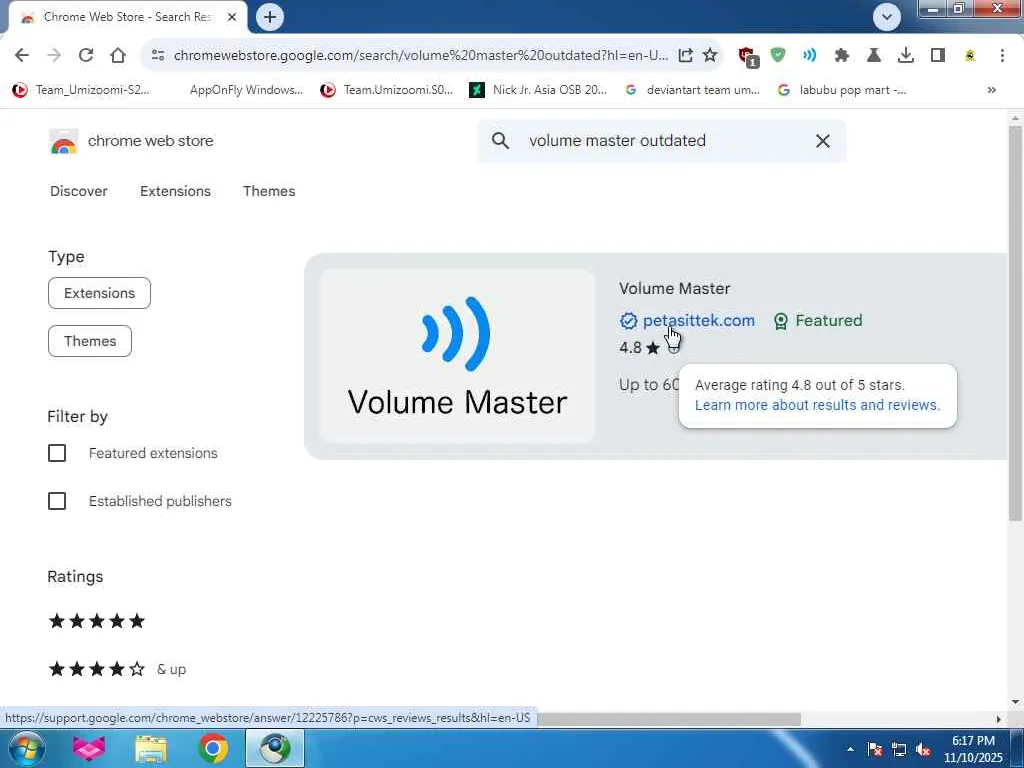Click the 4.8 star rating
The image size is (1024, 768).
pos(639,347)
